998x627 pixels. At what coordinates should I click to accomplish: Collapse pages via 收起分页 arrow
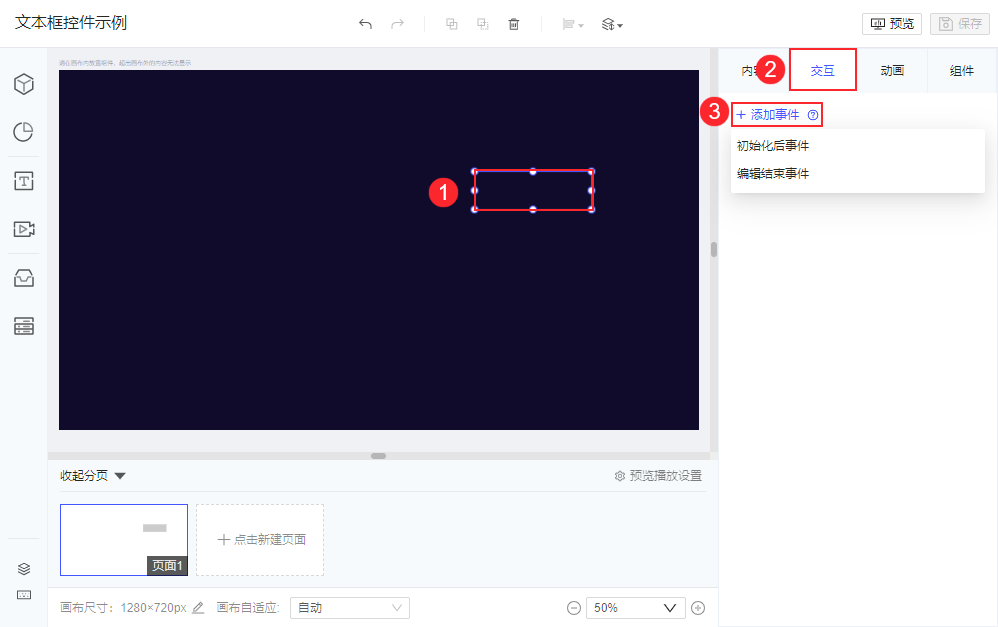coord(120,476)
